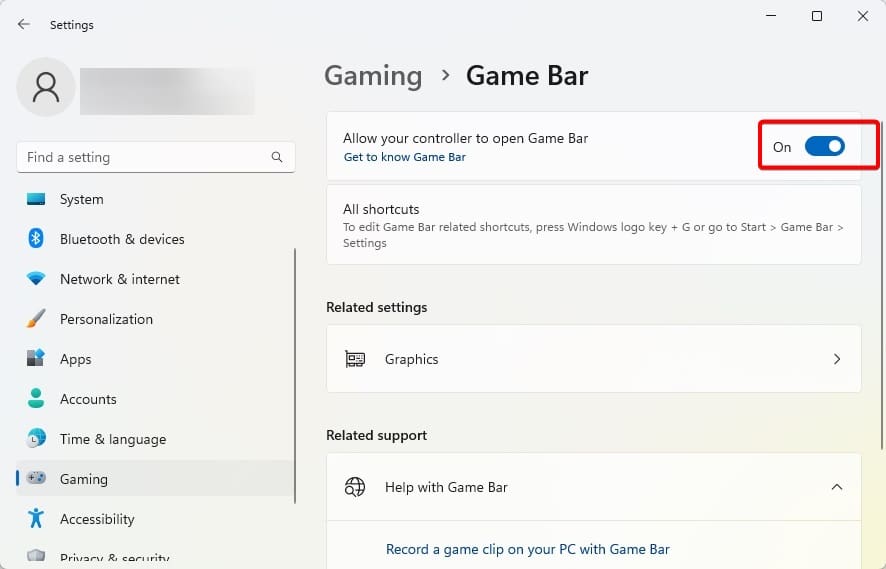Click the Apps icon in sidebar
This screenshot has height=569, width=886.
[36, 358]
